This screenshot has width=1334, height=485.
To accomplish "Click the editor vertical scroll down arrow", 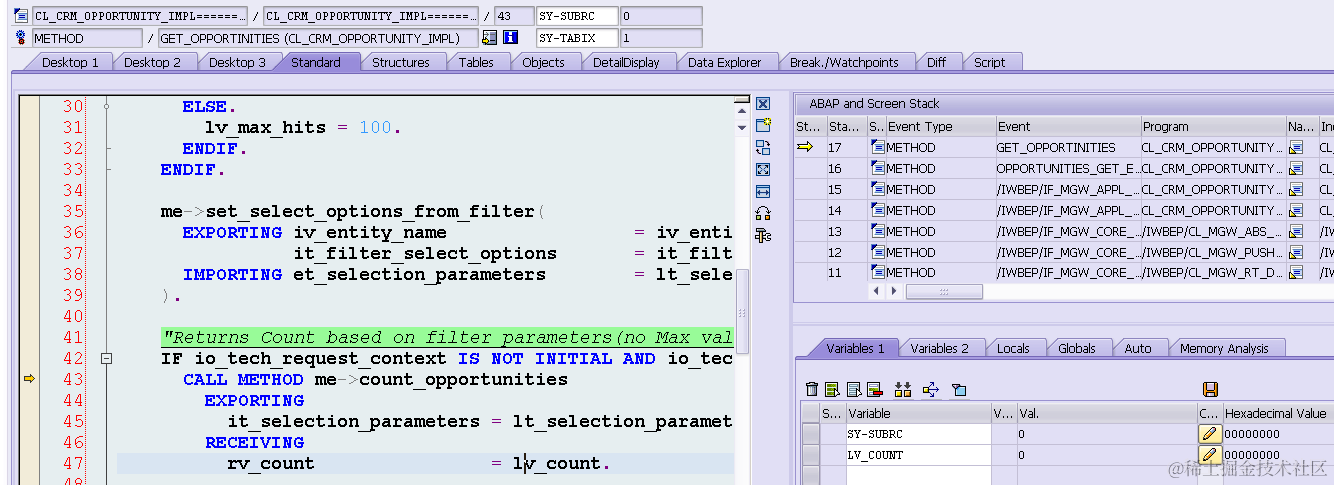I will (x=741, y=127).
